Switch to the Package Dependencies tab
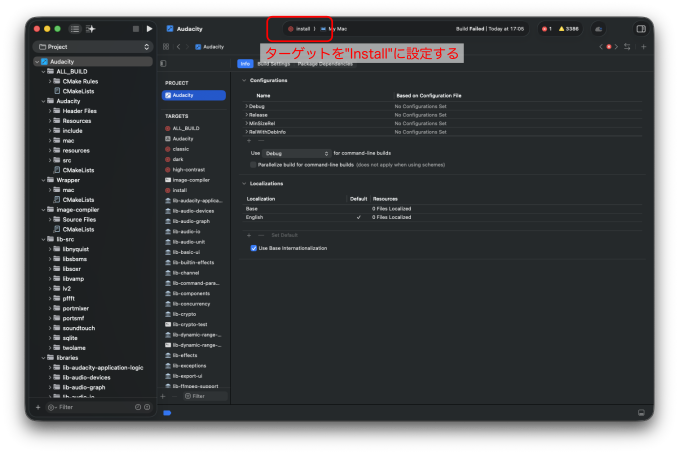 325,64
